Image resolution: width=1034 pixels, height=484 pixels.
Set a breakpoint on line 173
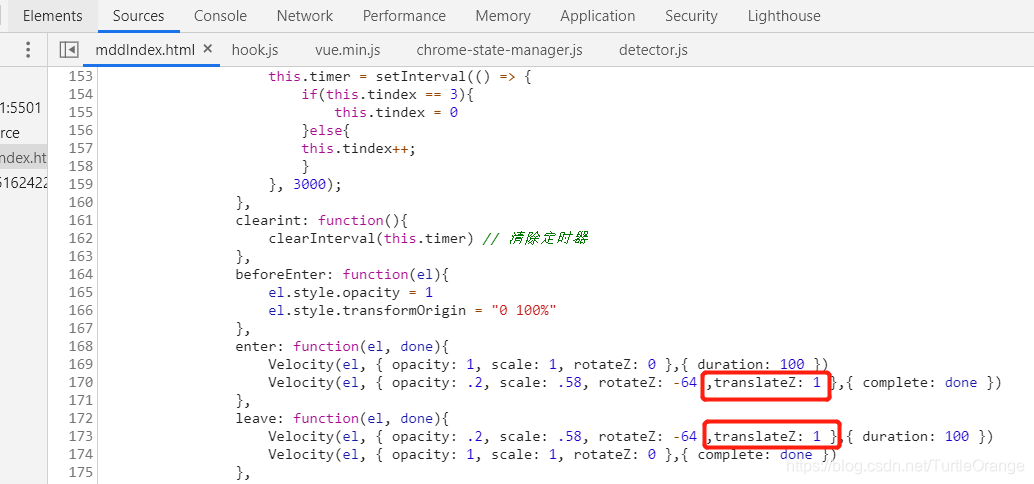(80, 436)
